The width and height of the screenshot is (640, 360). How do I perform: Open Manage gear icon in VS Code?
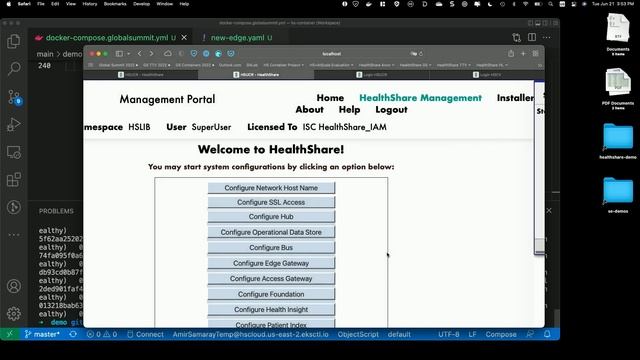tap(14, 313)
